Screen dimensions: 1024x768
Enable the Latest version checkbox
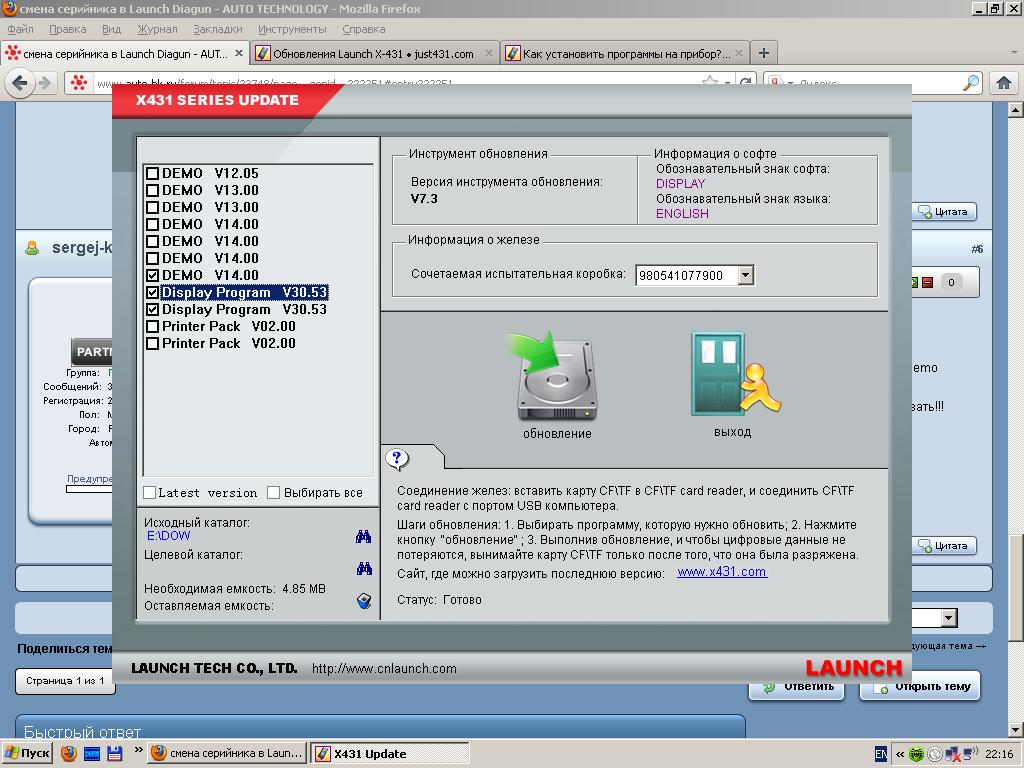point(150,492)
